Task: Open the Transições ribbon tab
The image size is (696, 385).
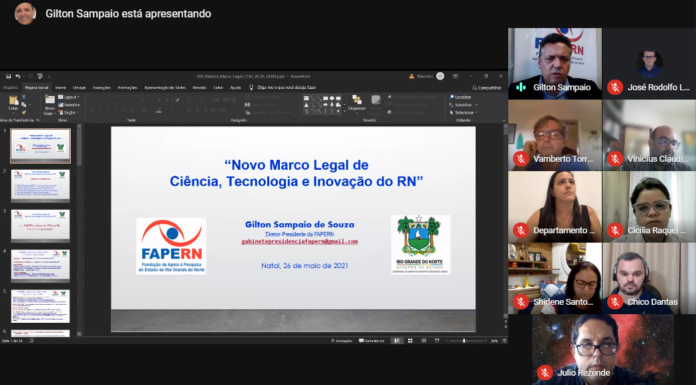Action: (x=102, y=88)
